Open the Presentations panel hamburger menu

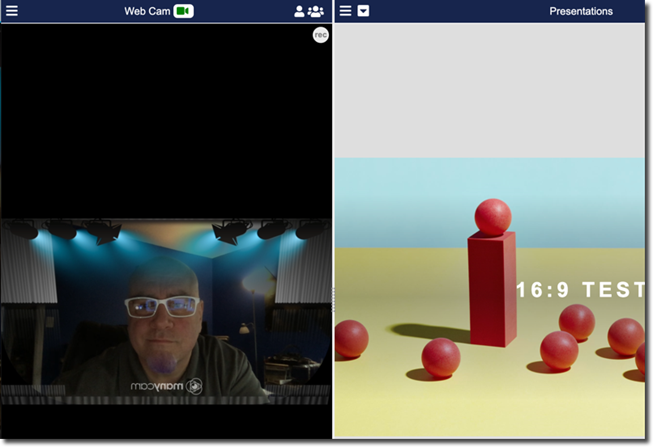(x=345, y=11)
